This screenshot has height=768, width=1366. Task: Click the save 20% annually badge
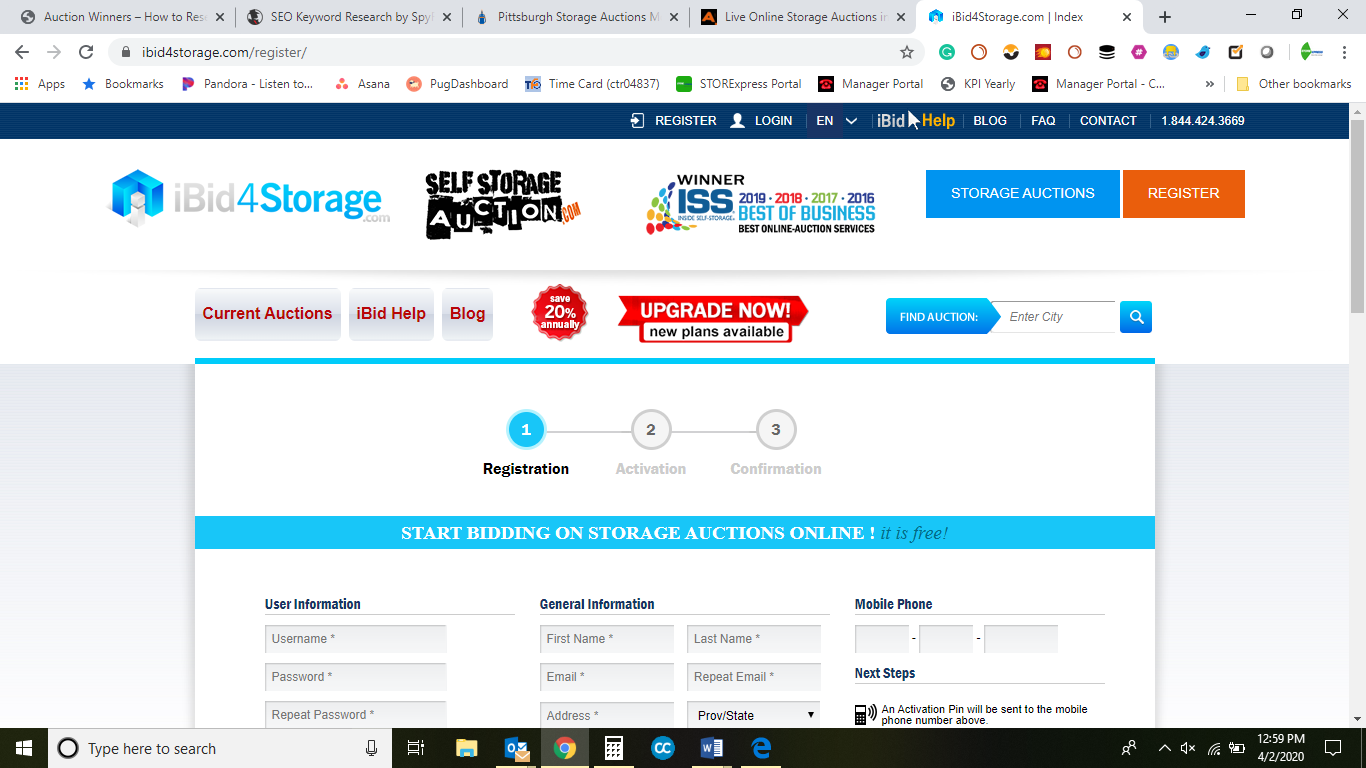click(560, 312)
